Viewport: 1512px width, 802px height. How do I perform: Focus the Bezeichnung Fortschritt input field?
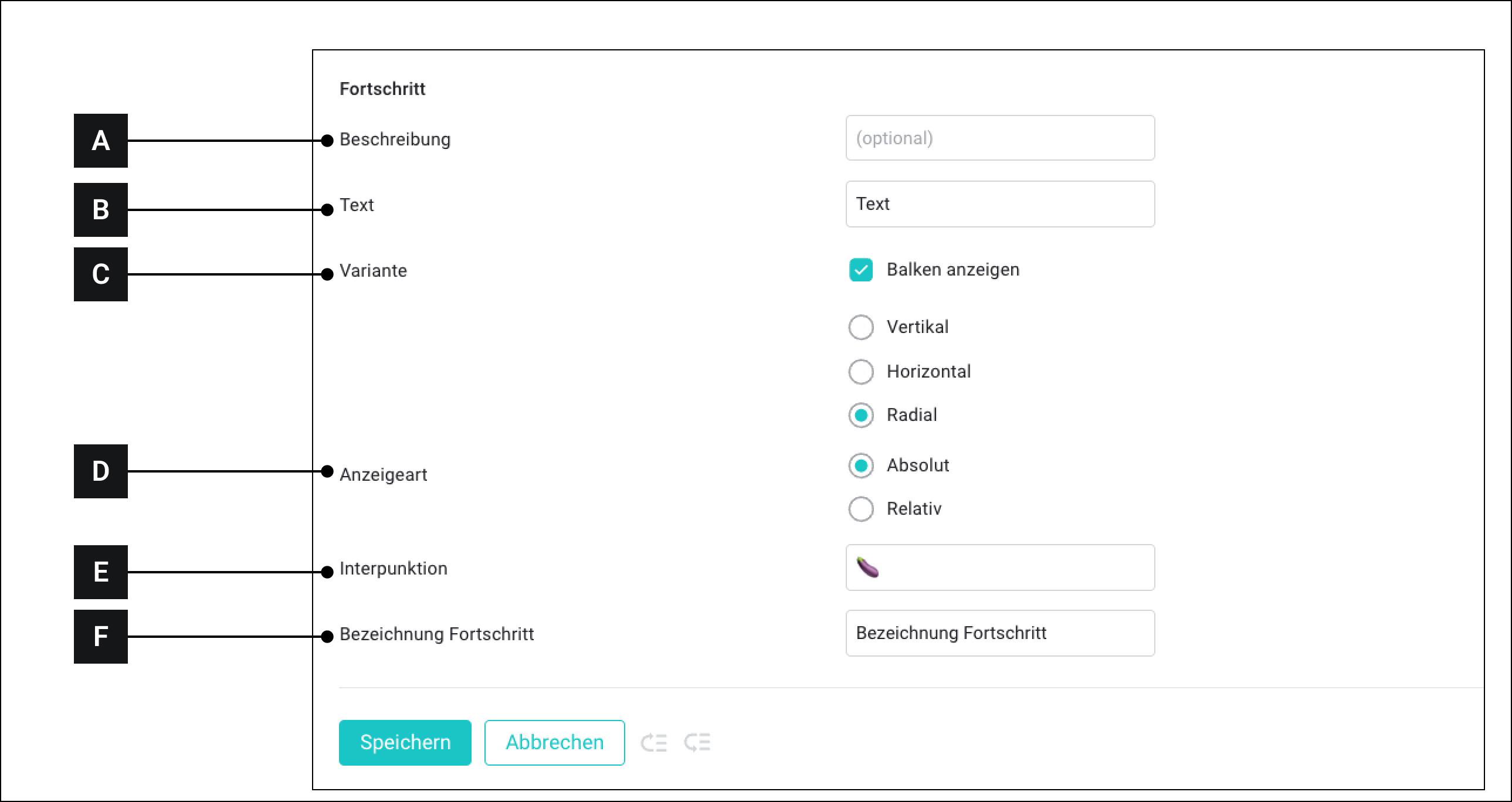click(999, 633)
